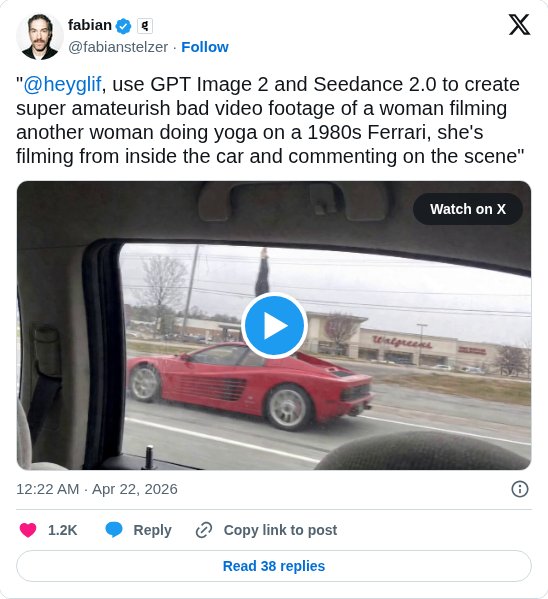Click fabian's profile avatar
Viewport: 548px width, 599px height.
click(40, 36)
